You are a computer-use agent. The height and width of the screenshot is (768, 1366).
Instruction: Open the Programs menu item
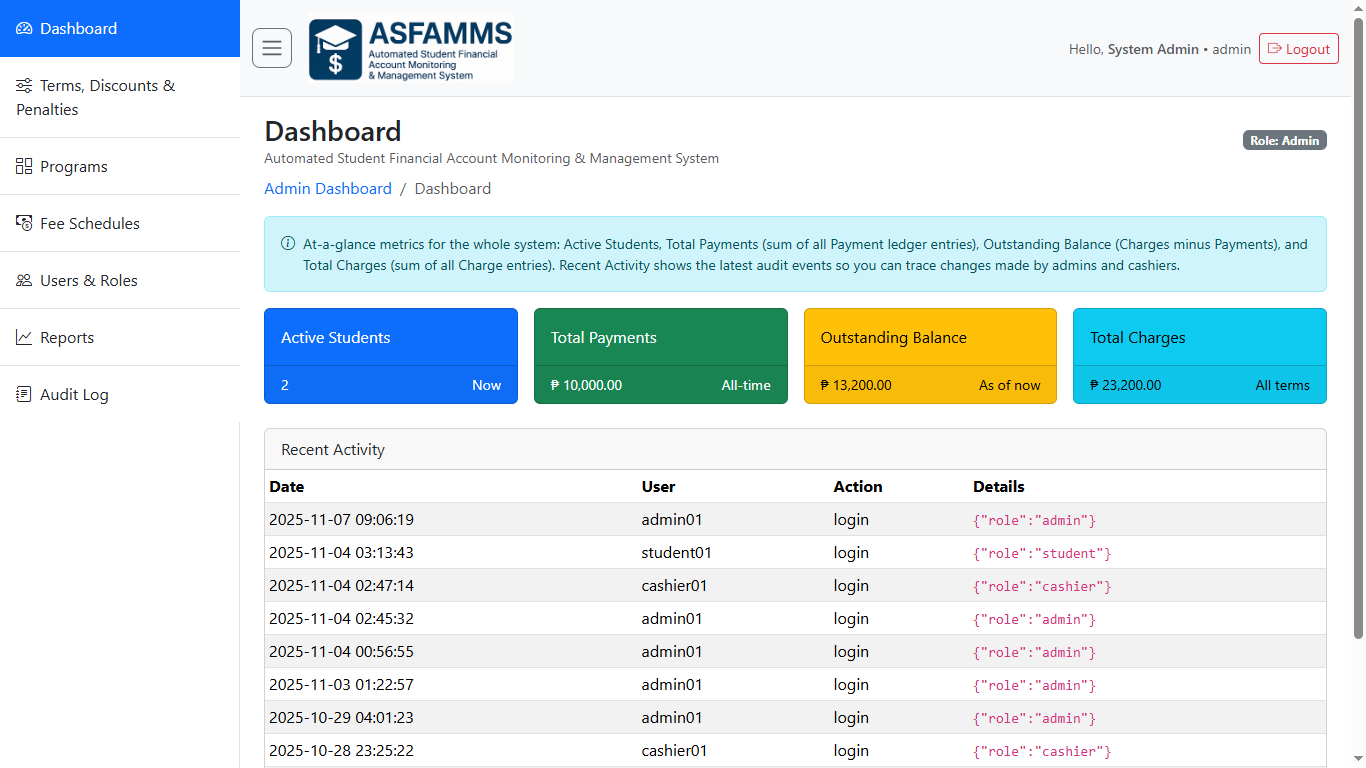(x=73, y=167)
